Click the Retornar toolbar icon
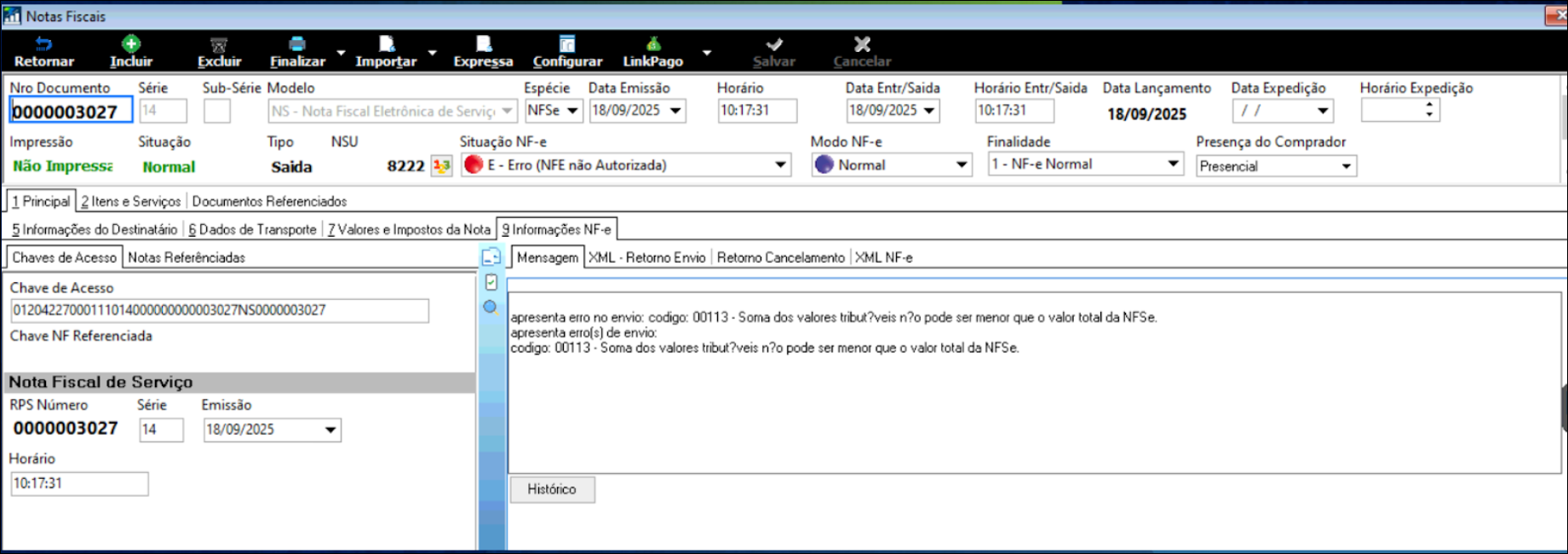This screenshot has width=1568, height=554. click(x=43, y=44)
